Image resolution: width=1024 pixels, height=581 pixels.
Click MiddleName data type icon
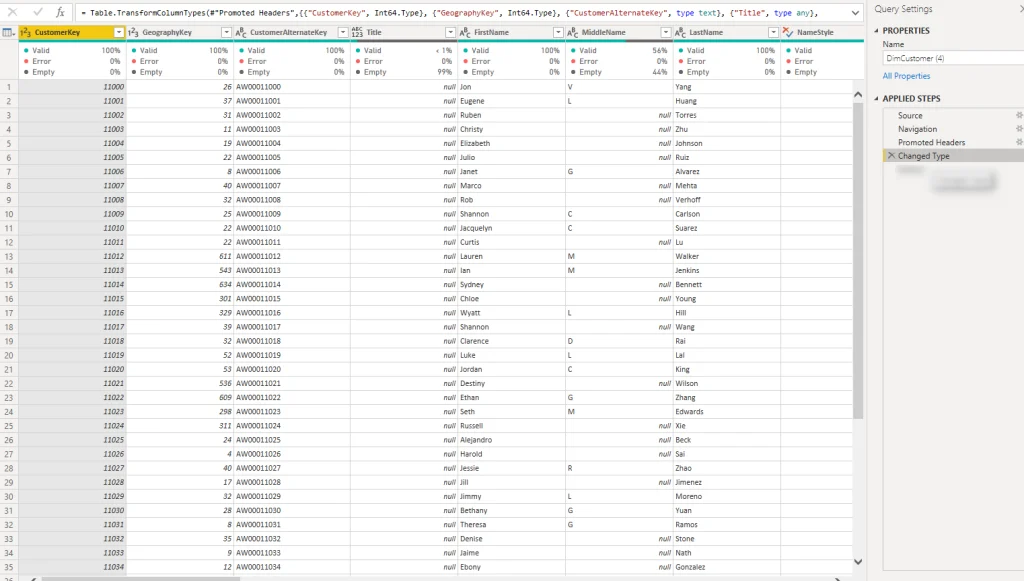(573, 32)
